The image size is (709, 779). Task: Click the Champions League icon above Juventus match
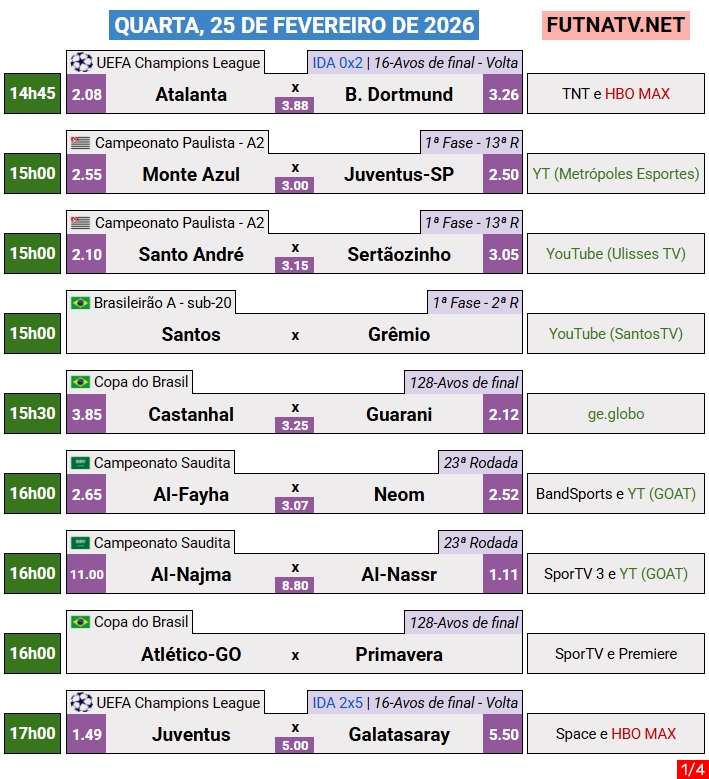(x=81, y=703)
